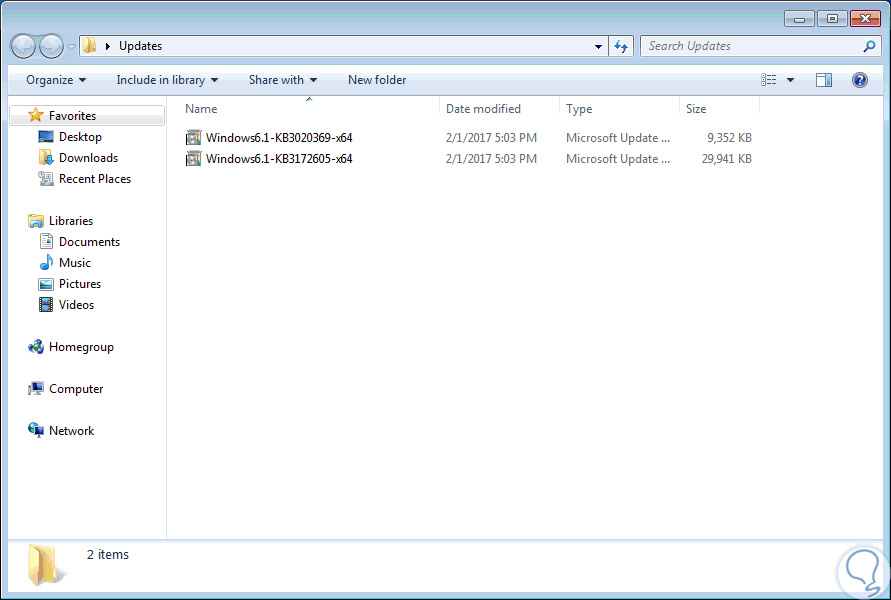Select Homegroup in the navigation pane

[x=81, y=347]
